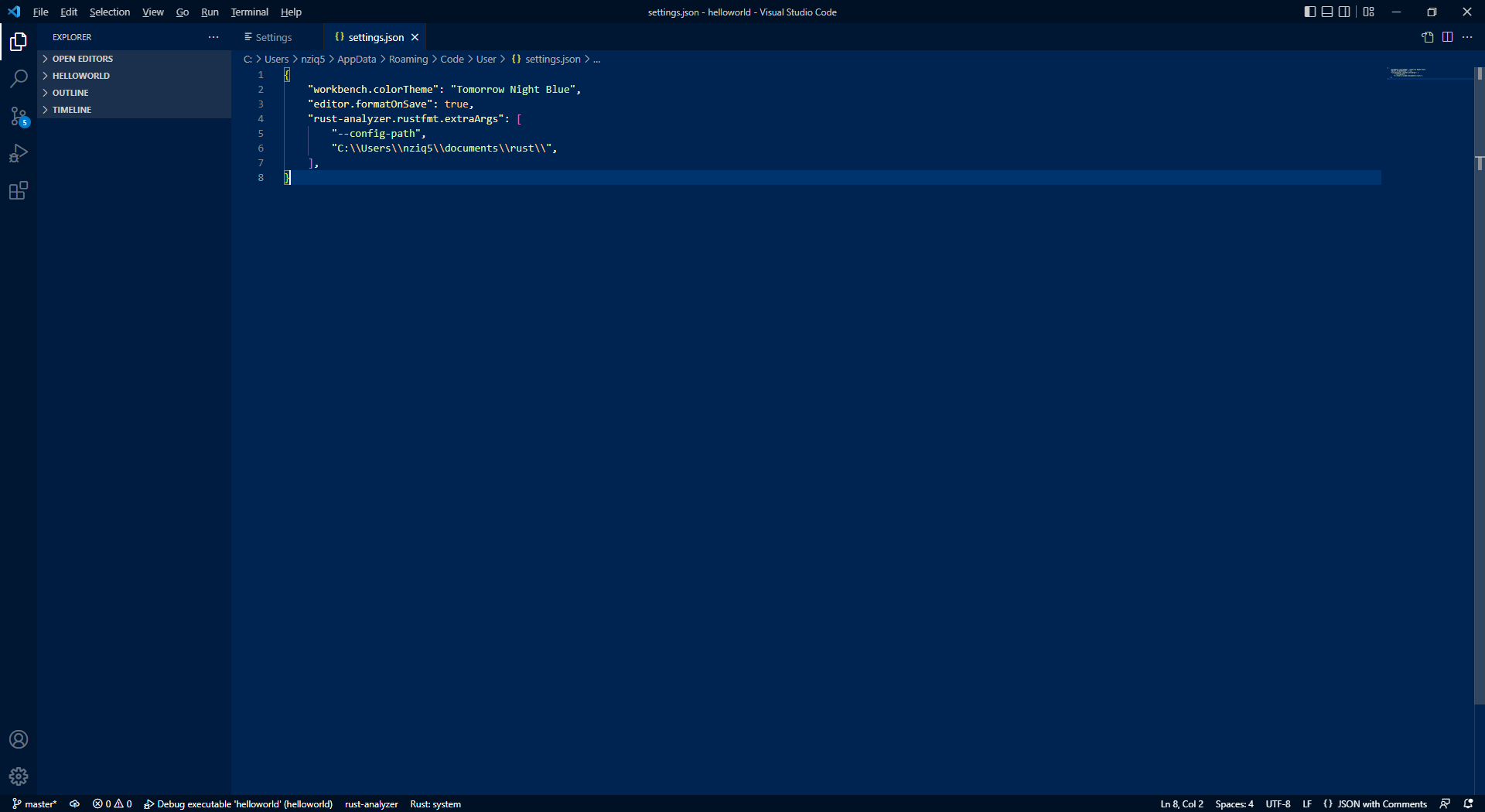Open the Selection menu

click(110, 12)
